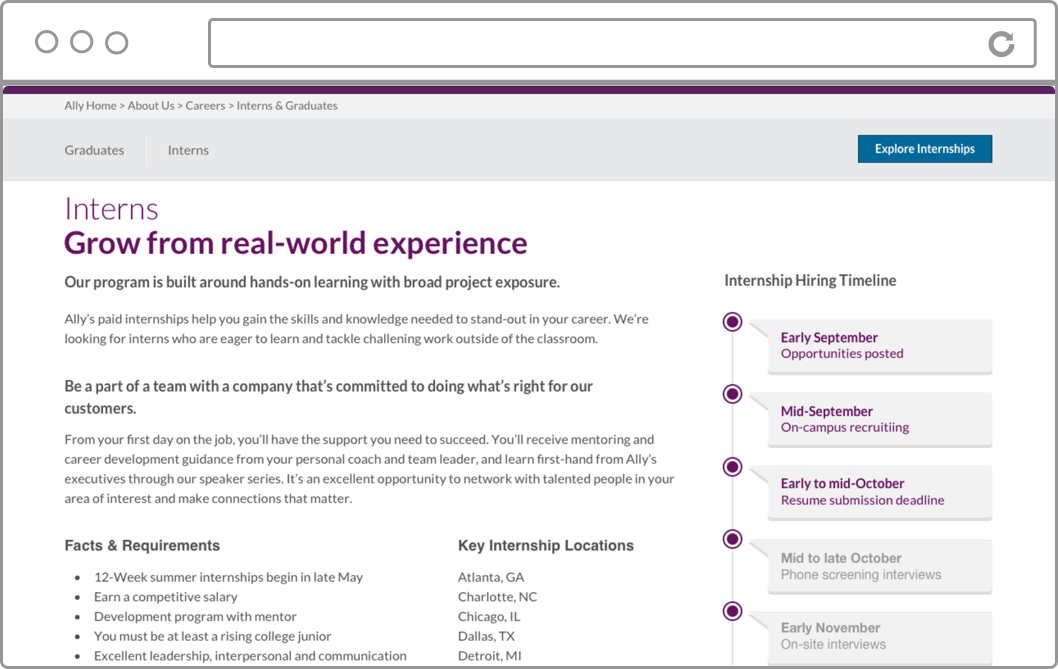Switch to the Graduates tab

pos(94,150)
